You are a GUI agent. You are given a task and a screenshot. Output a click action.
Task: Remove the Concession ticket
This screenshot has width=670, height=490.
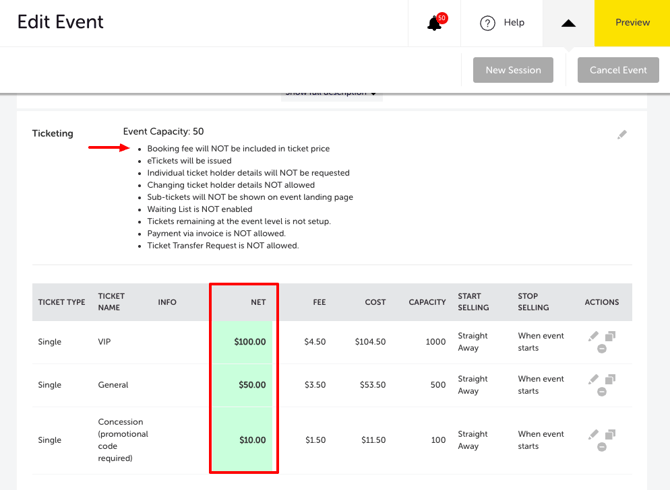click(602, 447)
